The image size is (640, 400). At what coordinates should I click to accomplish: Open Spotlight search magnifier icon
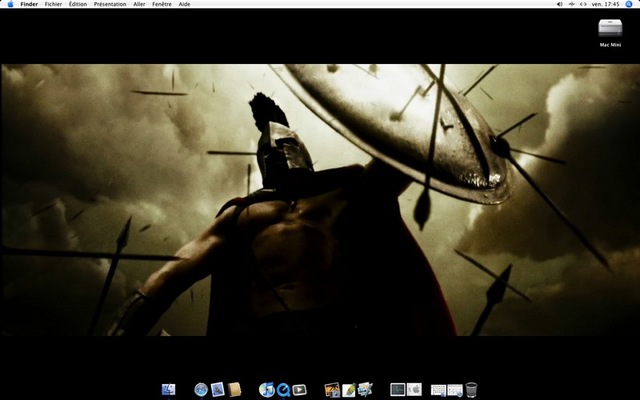629,4
